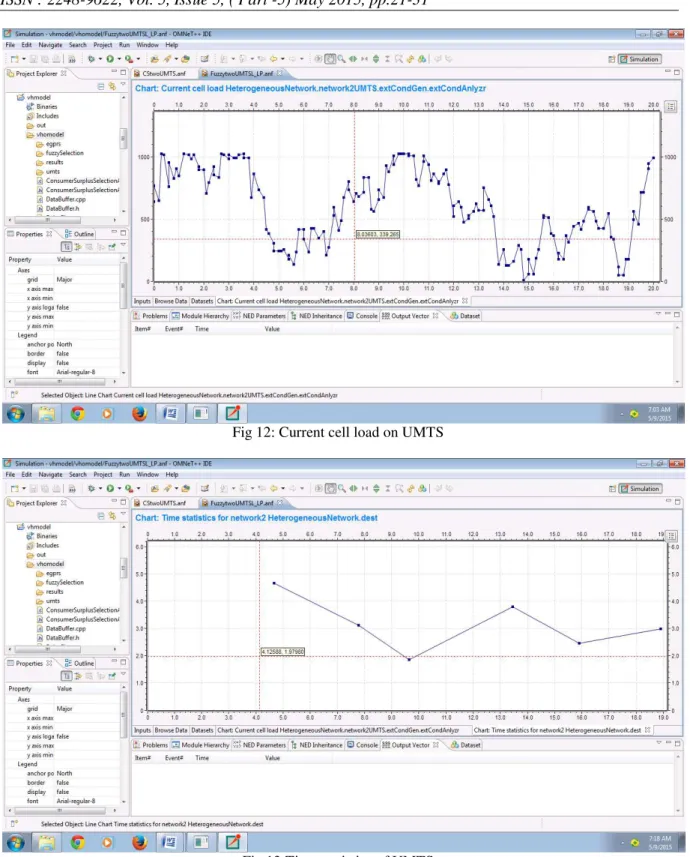
Task: Select results folder in Time statistics Project Explorer
Action: [50, 592]
